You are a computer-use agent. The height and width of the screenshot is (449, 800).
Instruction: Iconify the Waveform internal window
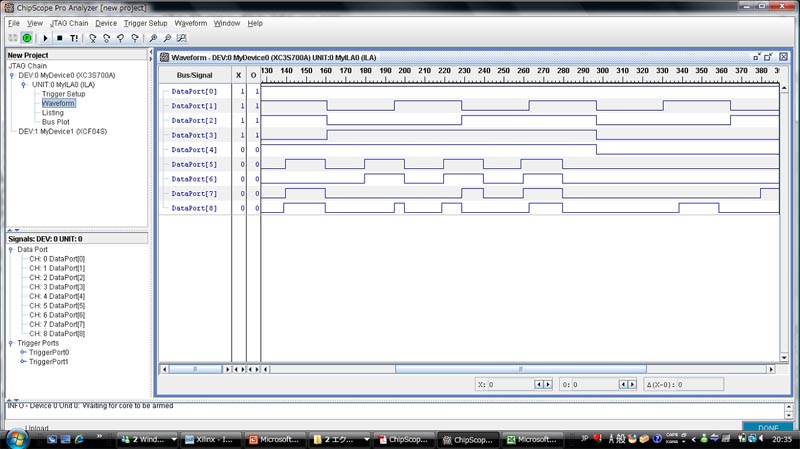click(757, 57)
